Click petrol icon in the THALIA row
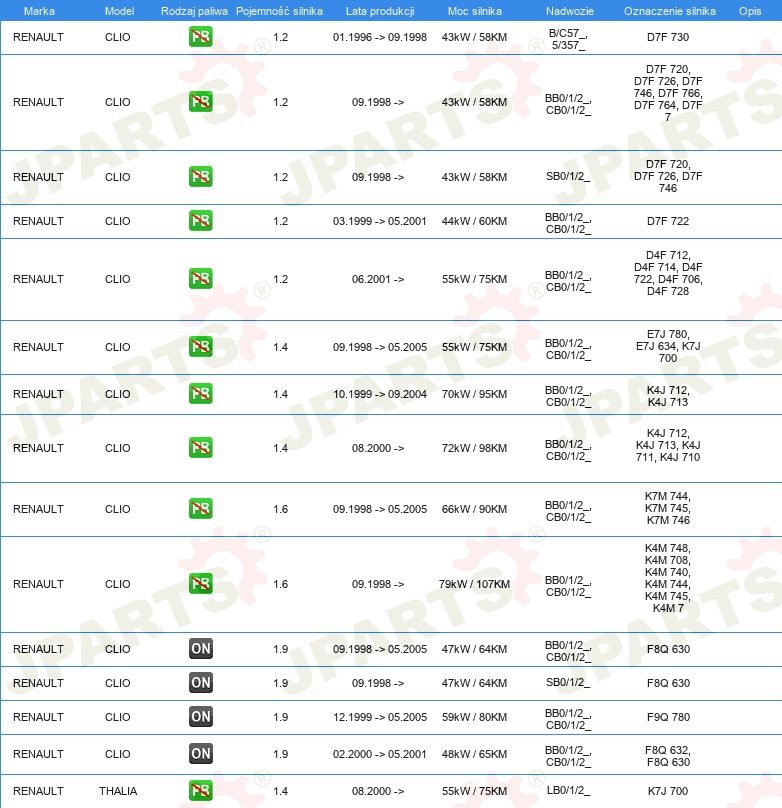The height and width of the screenshot is (808, 782). 200,790
